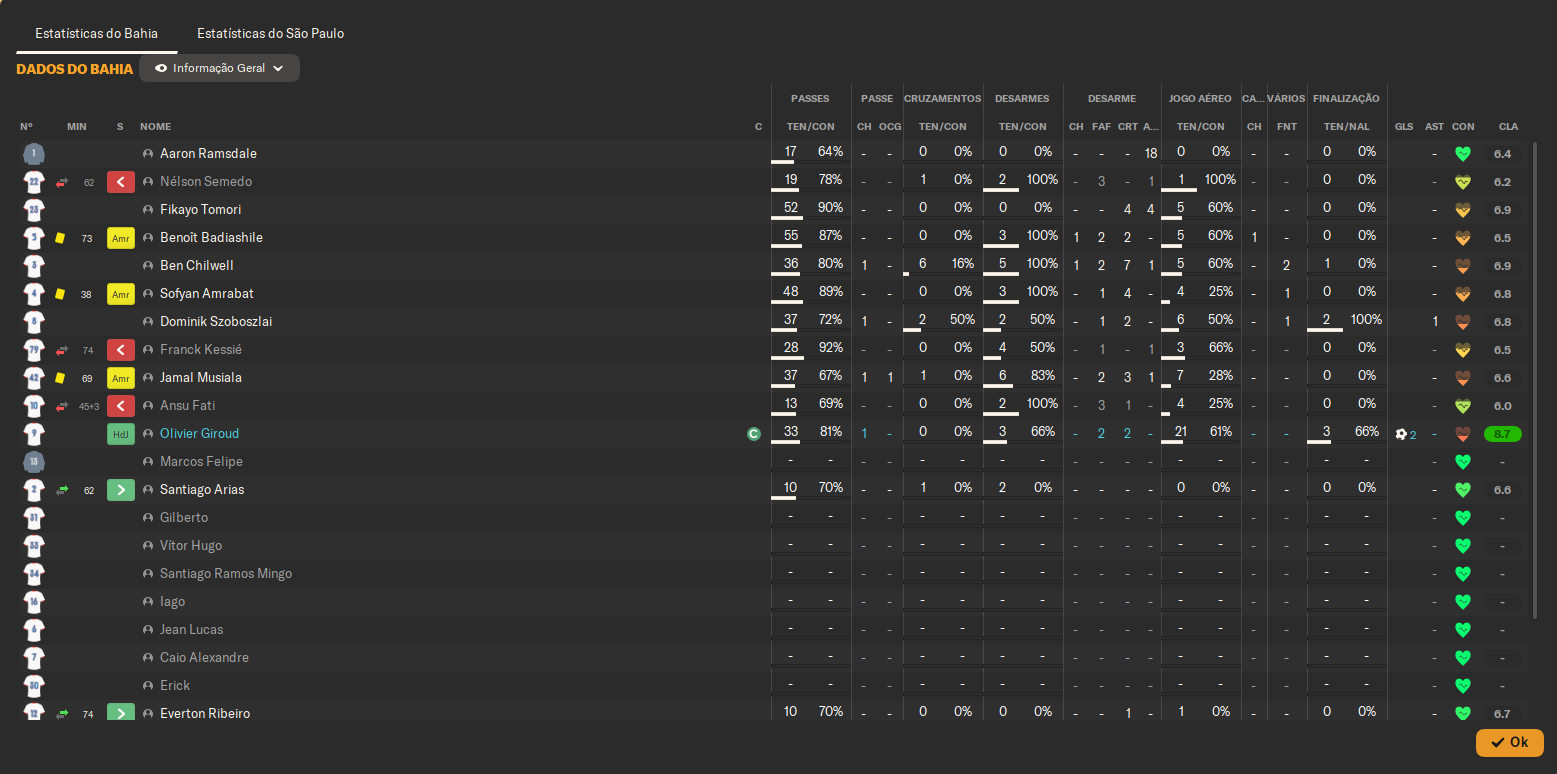1557x774 pixels.
Task: Click Marcos Felipe's shirt icon
Action: tap(34, 462)
